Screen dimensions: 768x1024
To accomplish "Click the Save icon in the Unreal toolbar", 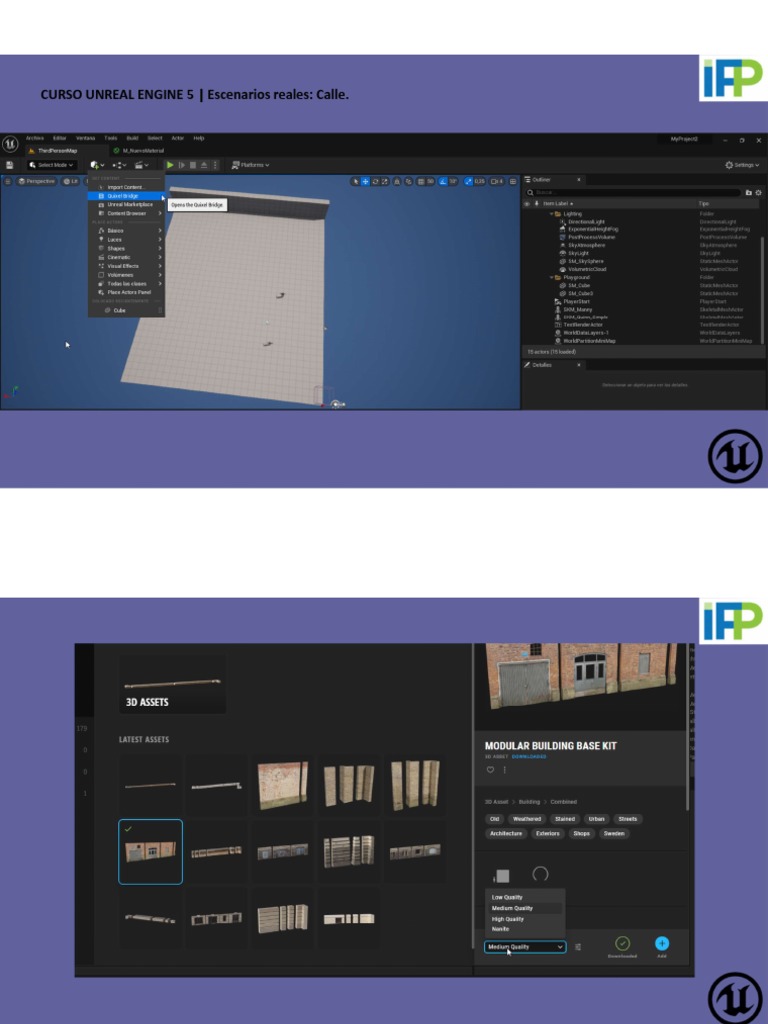I will [9, 165].
